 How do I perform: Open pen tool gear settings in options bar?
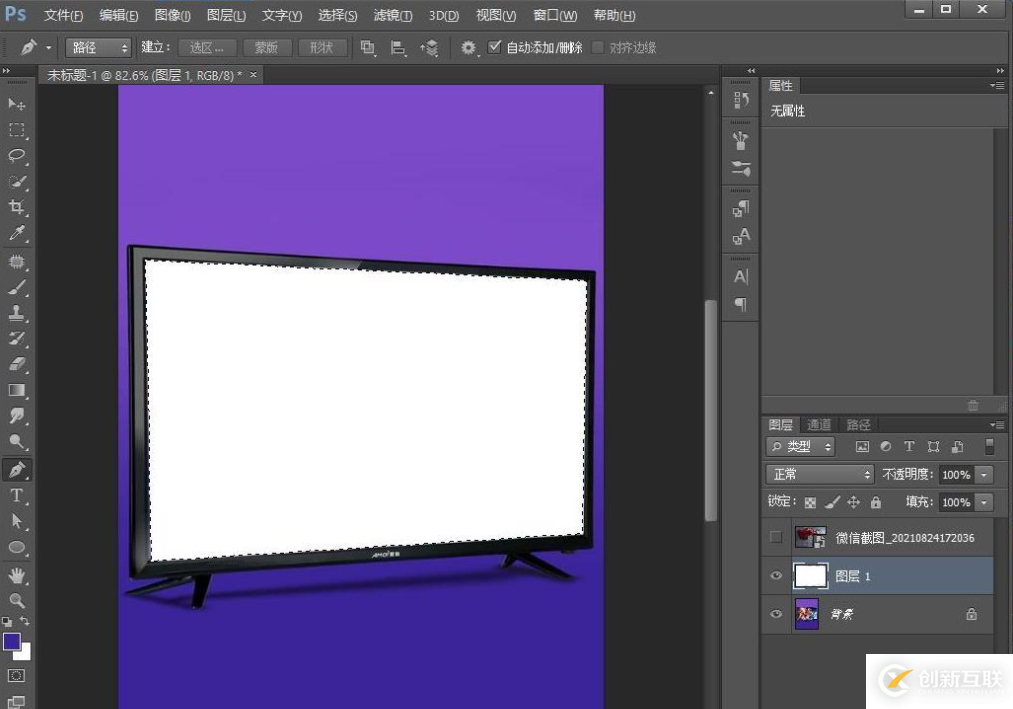(x=468, y=47)
